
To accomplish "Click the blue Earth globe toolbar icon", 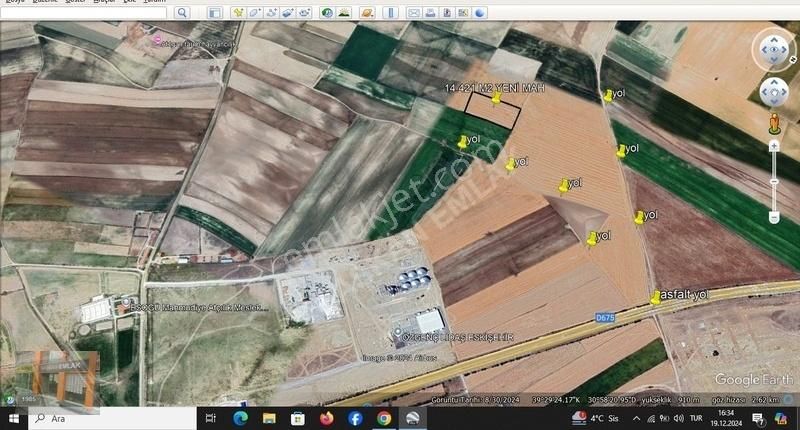I will pos(480,13).
